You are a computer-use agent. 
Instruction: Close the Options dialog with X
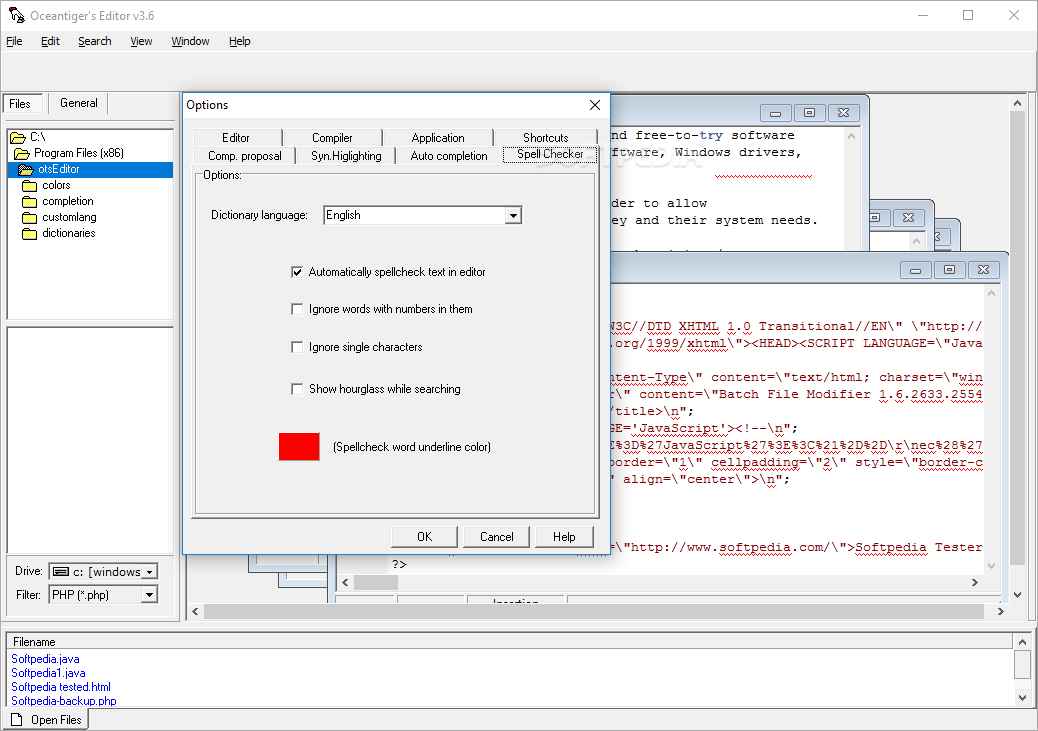click(x=594, y=105)
